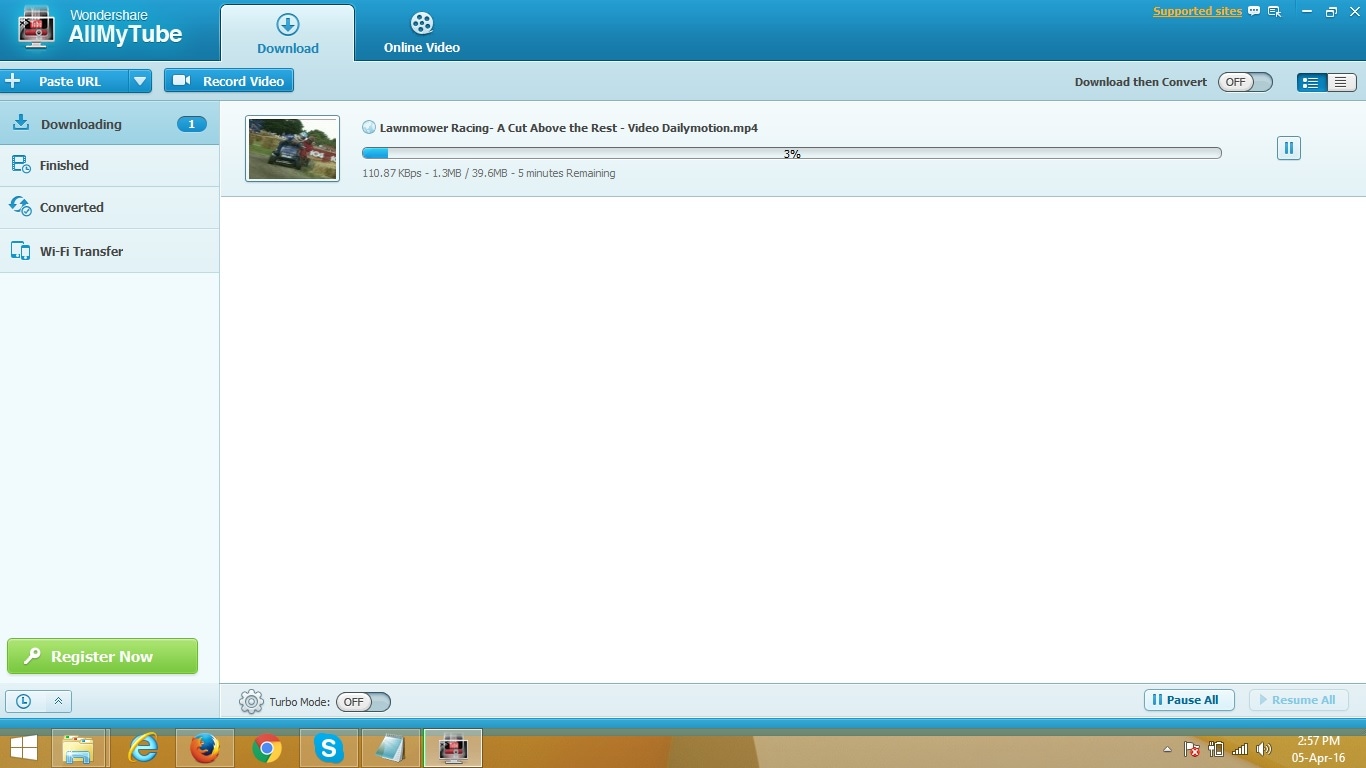Click the Resume All button

pos(1299,700)
